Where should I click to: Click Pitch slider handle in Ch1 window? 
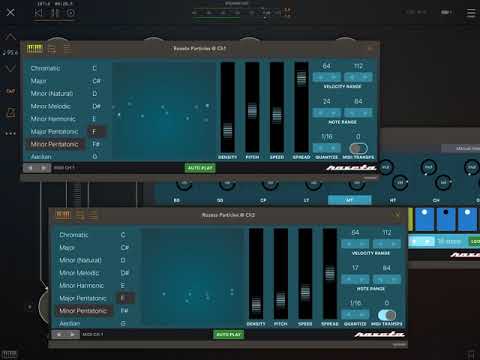tap(252, 111)
